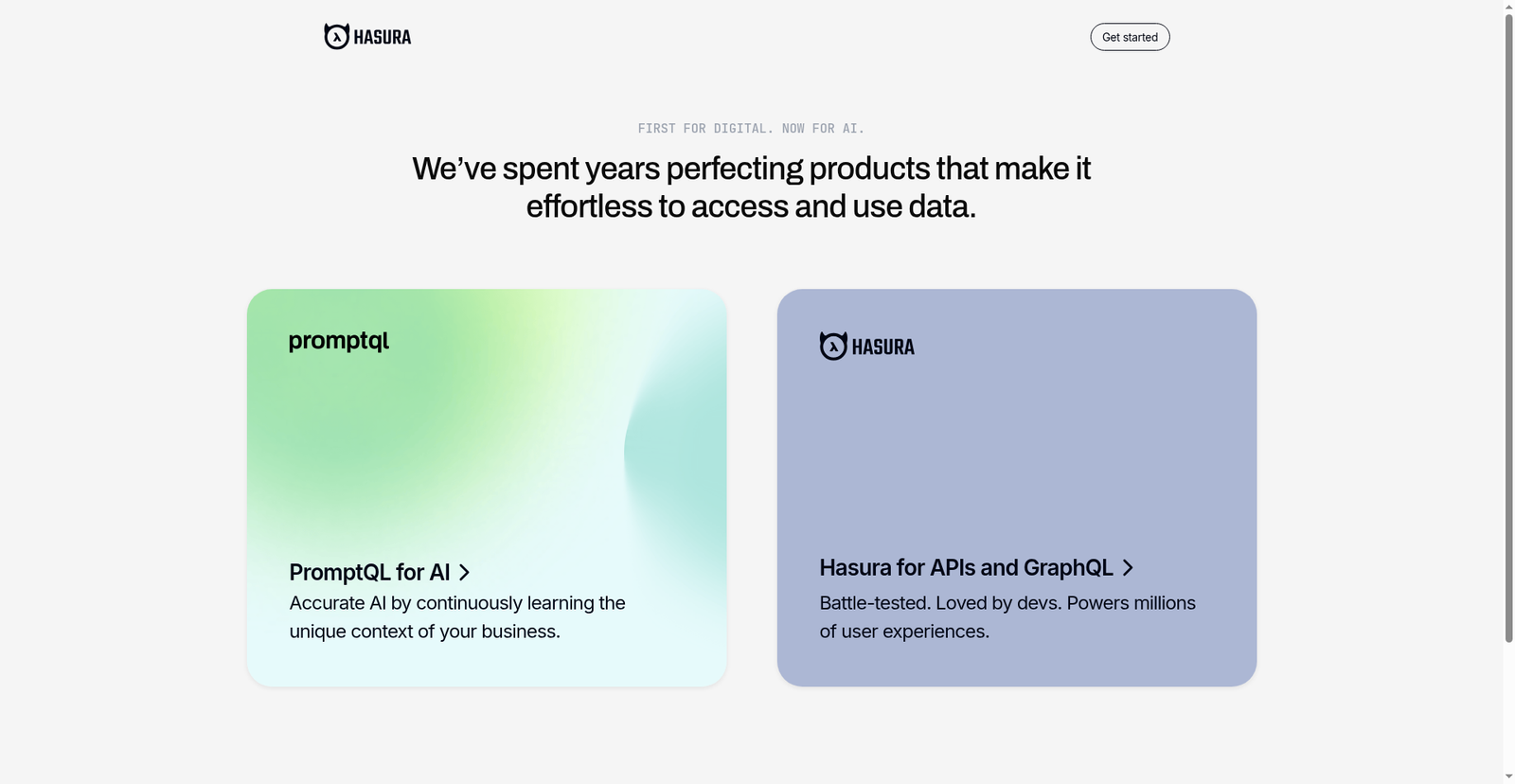Click the HASURA wordmark in the top navigation
This screenshot has width=1515, height=784.
point(383,38)
